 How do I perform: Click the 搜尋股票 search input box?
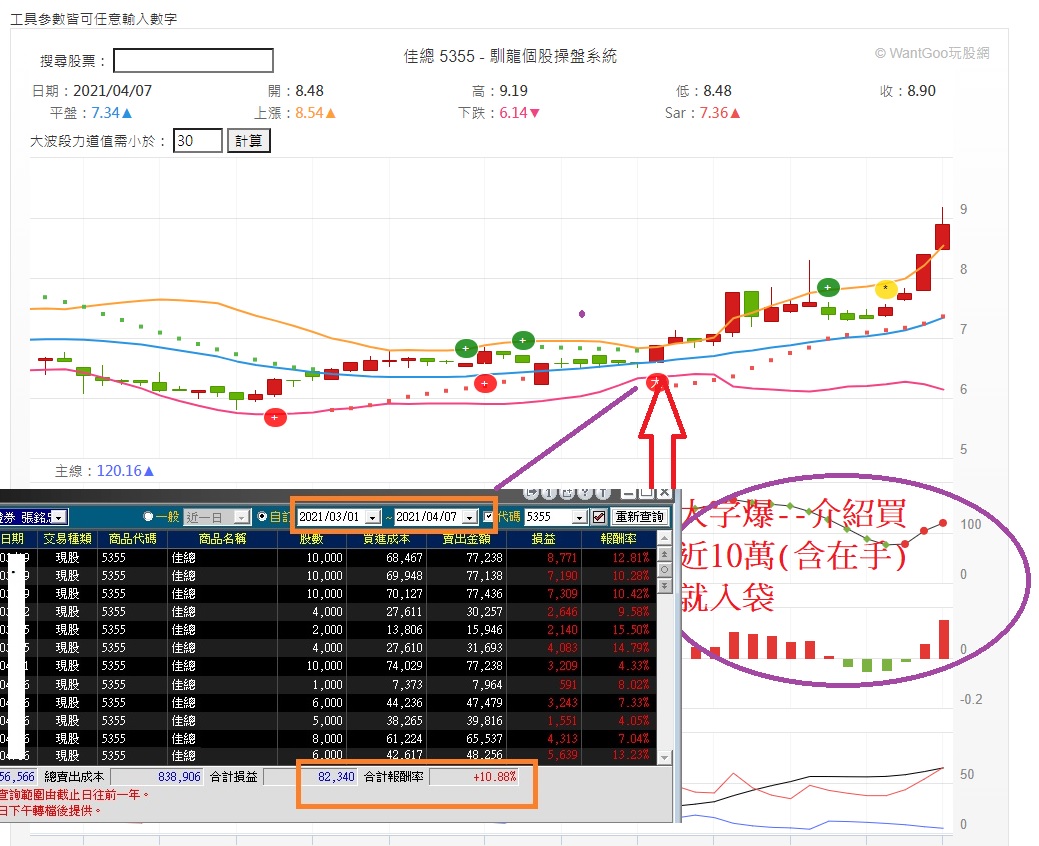coord(193,60)
